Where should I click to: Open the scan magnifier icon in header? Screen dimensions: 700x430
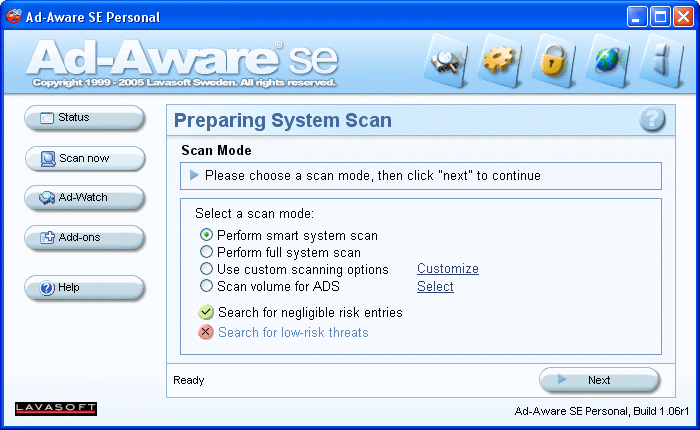tap(446, 61)
